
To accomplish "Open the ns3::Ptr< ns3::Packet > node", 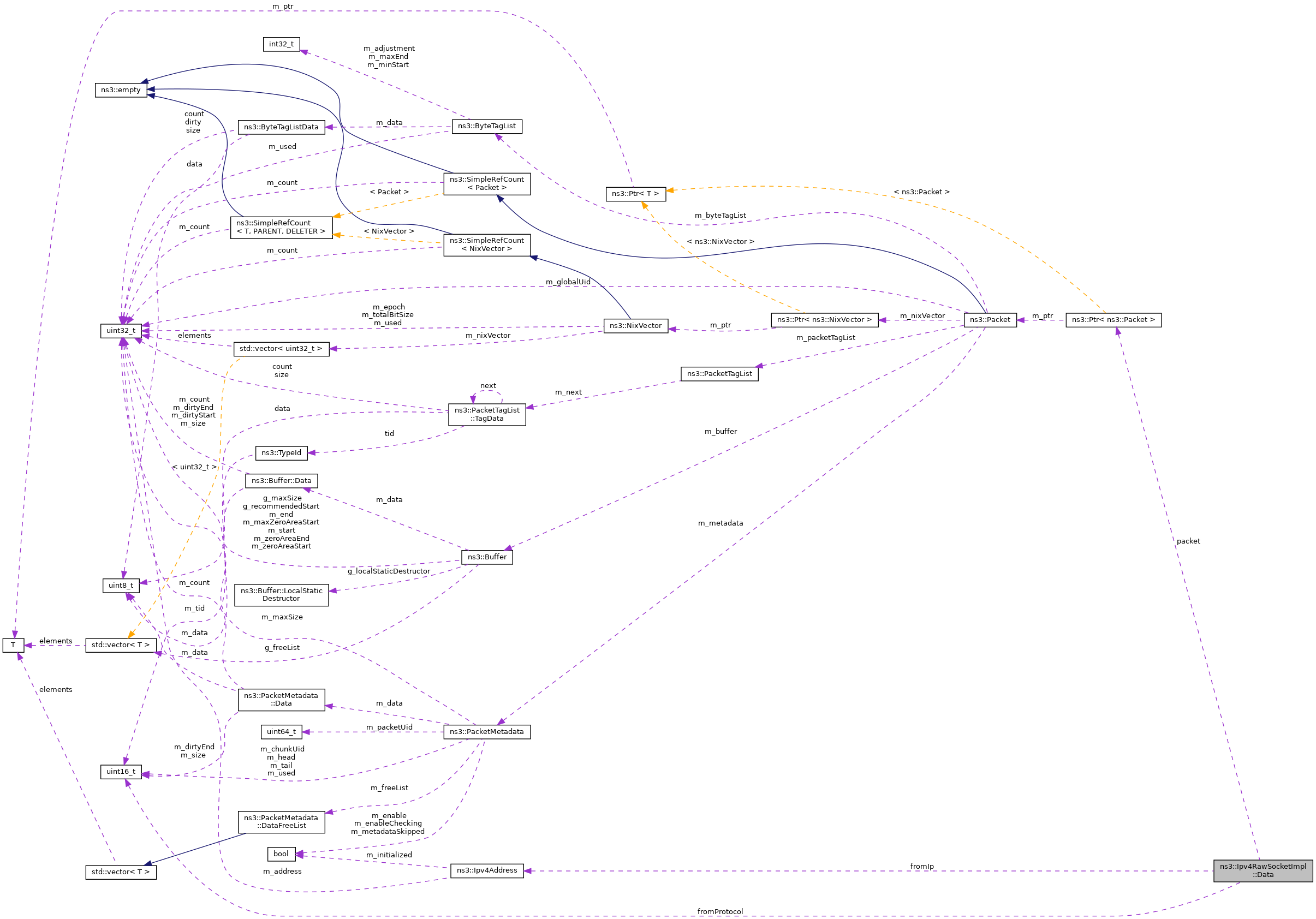I will pos(1113,320).
